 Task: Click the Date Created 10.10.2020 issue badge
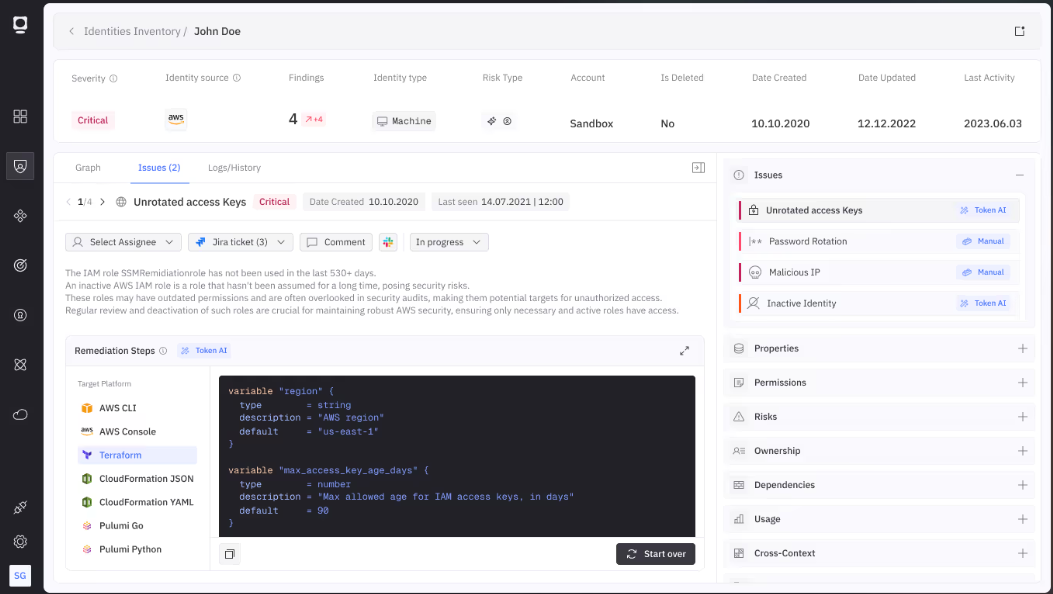click(363, 201)
